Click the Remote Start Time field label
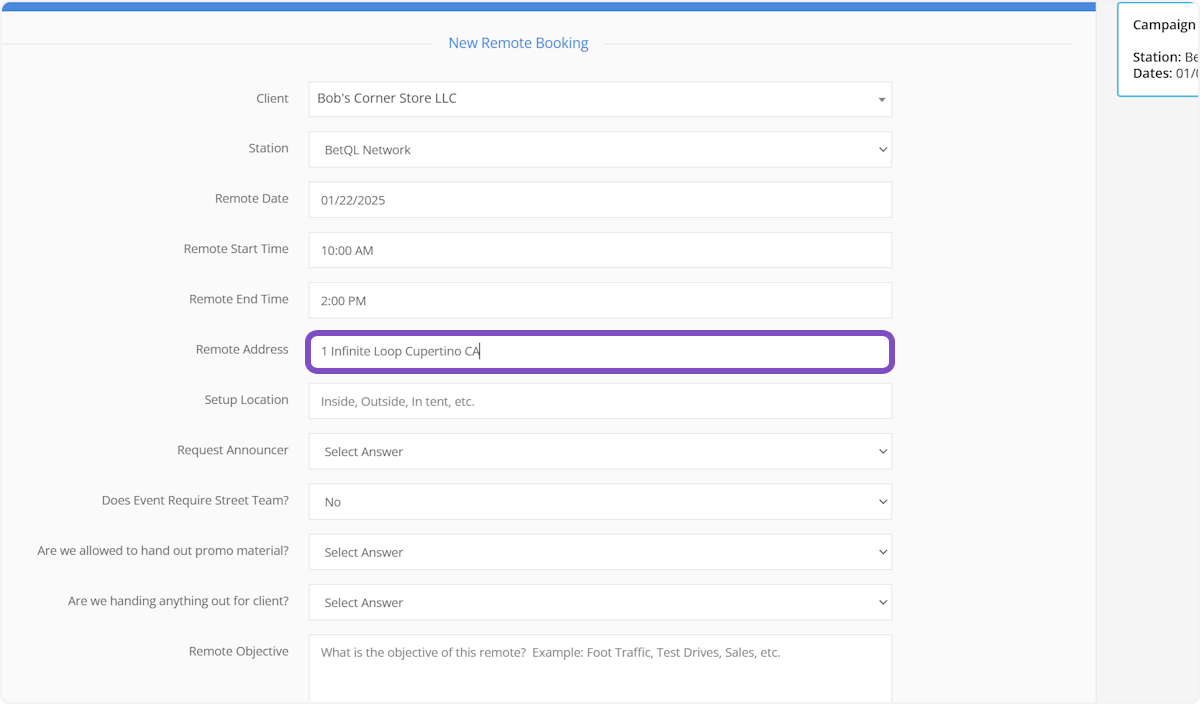1200x704 pixels. pos(236,249)
